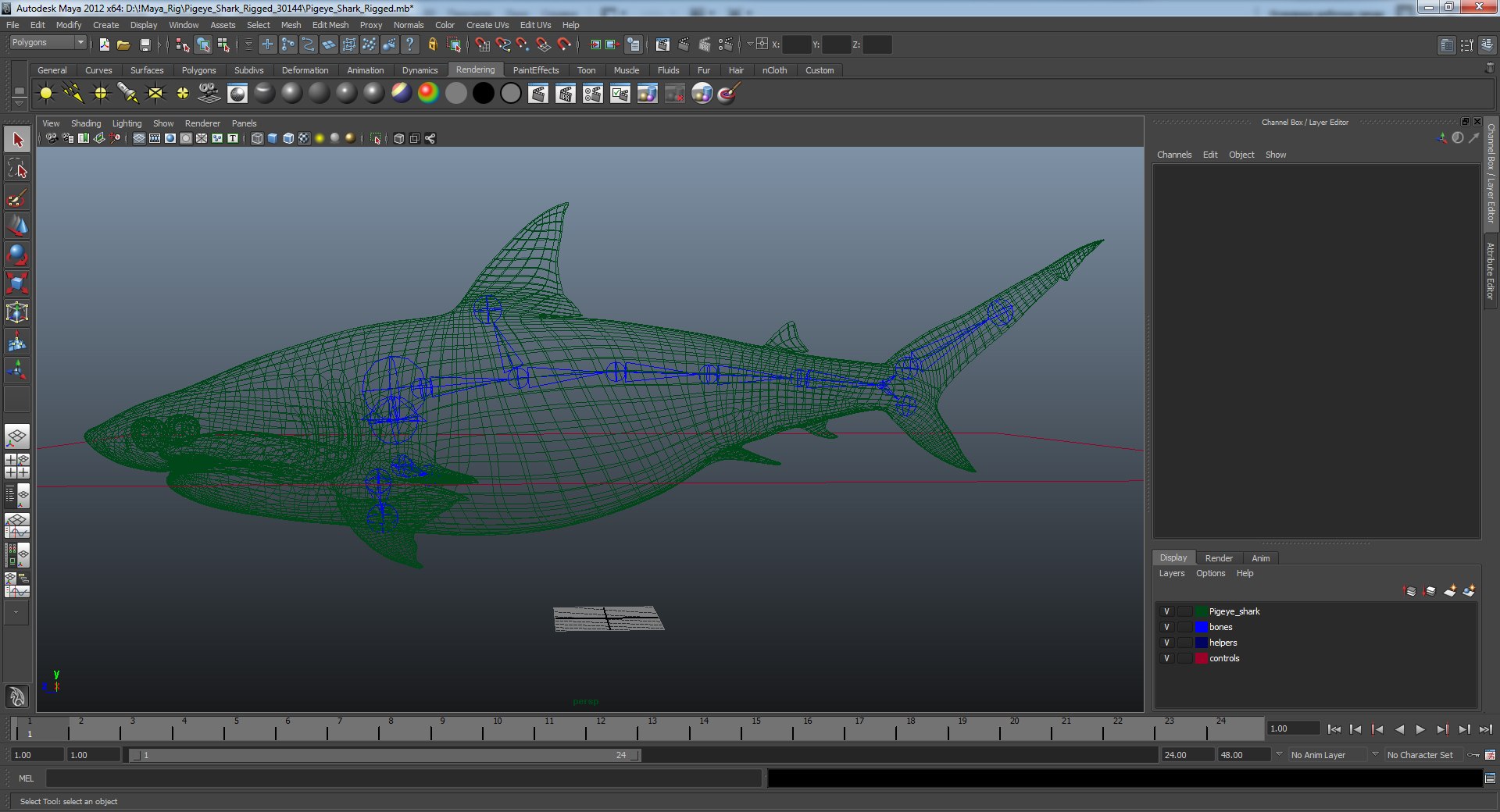Switch to the Animation shelf tab
The width and height of the screenshot is (1500, 812).
[x=366, y=70]
